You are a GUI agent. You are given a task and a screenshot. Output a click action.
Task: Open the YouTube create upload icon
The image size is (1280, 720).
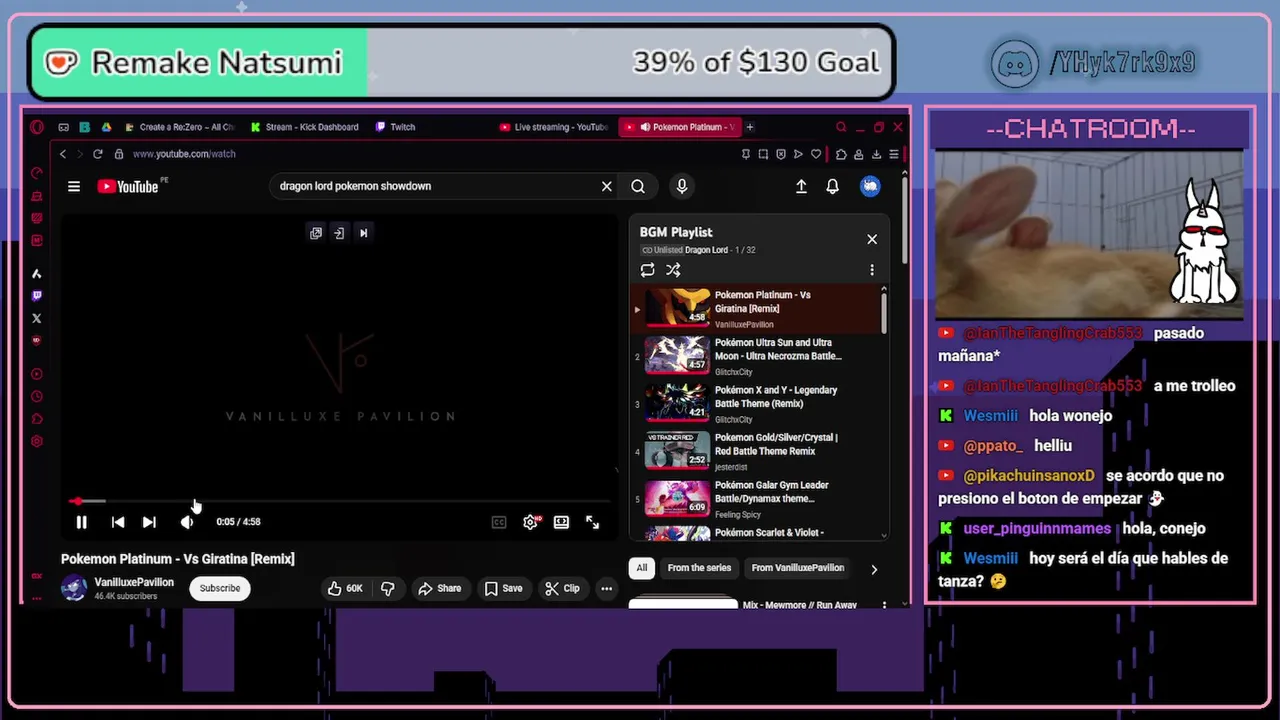click(801, 186)
